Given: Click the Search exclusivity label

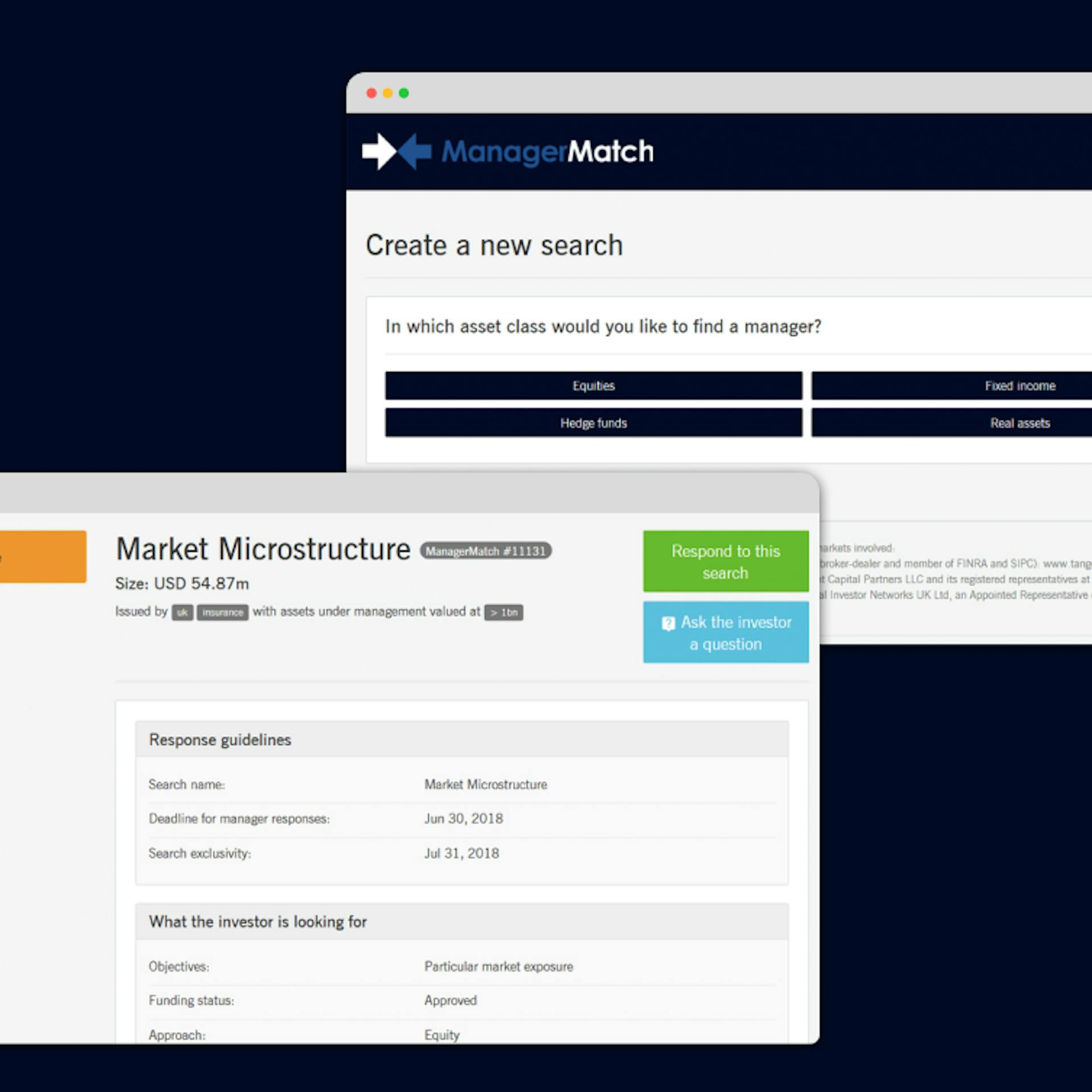Looking at the screenshot, I should click(x=200, y=853).
